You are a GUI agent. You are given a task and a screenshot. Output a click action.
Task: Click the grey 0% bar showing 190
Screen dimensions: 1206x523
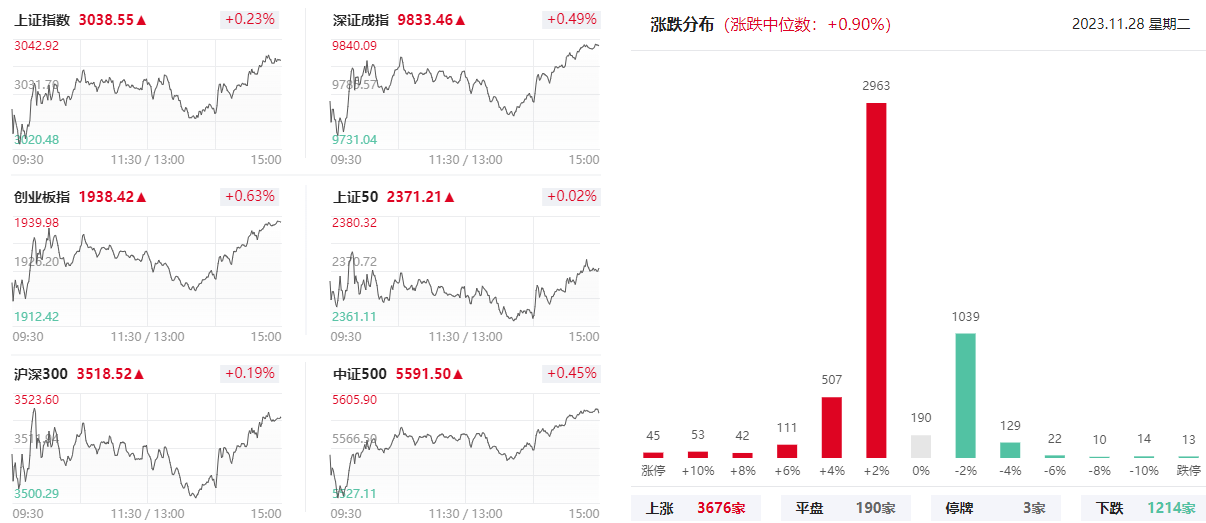[x=921, y=446]
